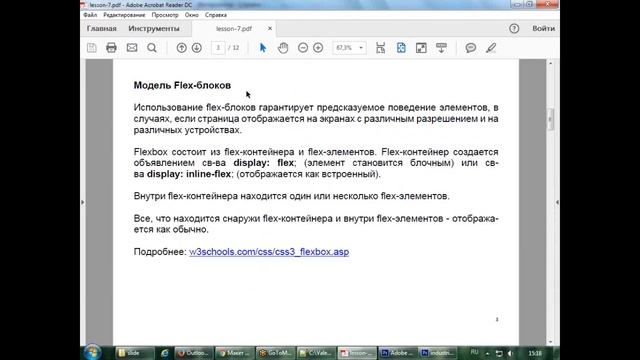Open the Файл menu
The image size is (640, 360).
tap(90, 15)
